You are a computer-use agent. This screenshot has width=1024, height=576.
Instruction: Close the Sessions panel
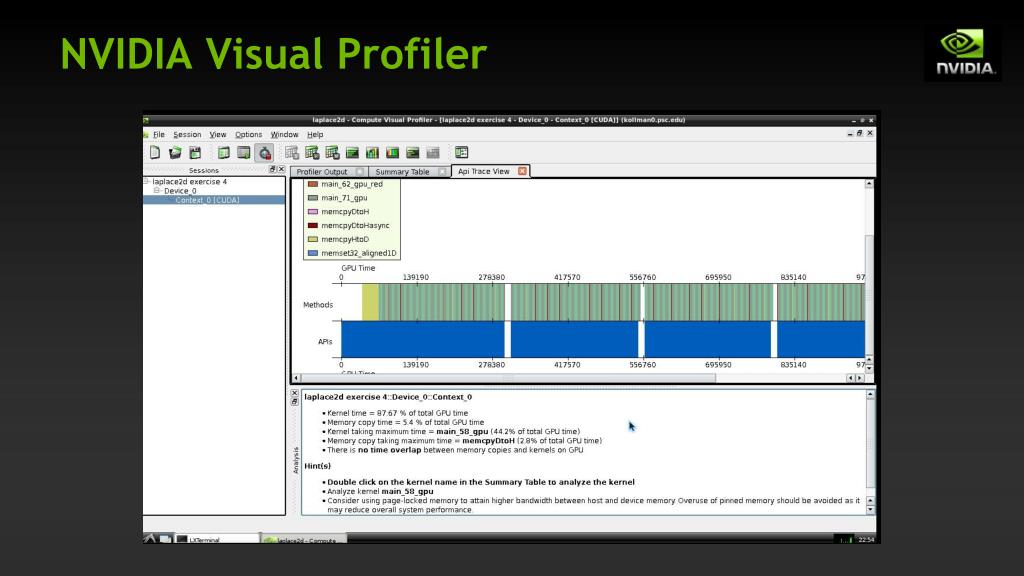point(281,169)
